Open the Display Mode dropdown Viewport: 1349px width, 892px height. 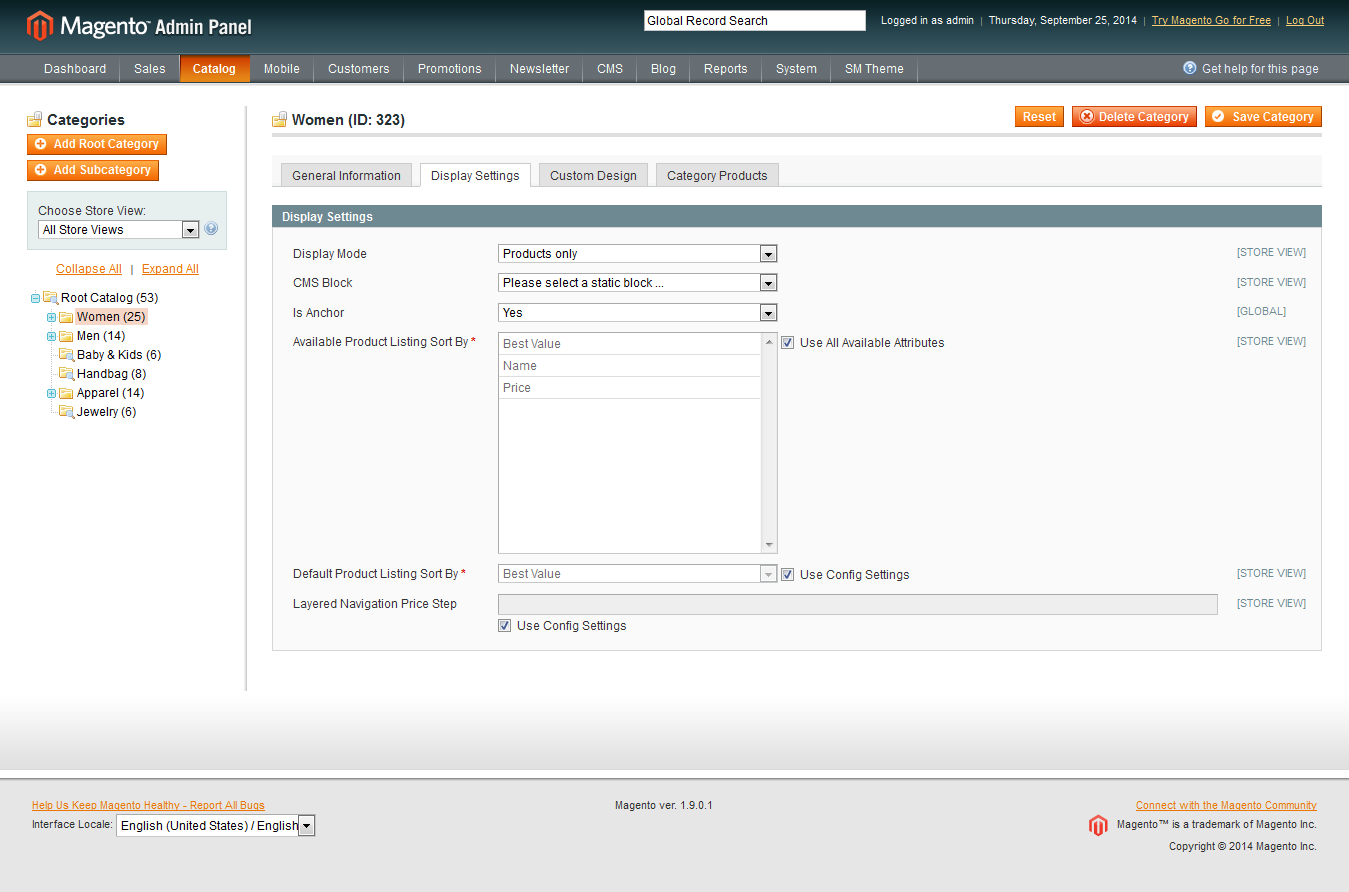click(638, 254)
